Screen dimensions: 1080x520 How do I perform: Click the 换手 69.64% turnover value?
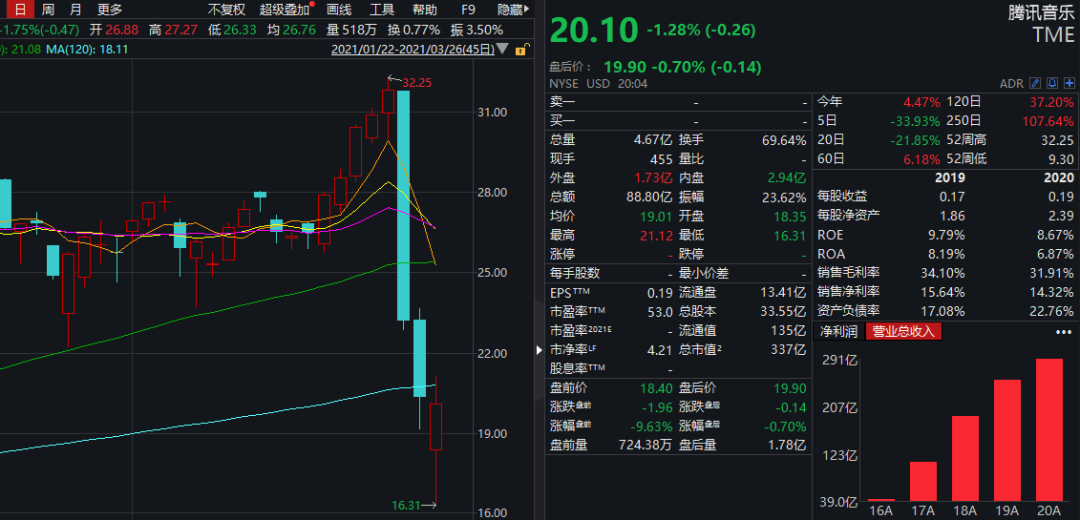[784, 140]
